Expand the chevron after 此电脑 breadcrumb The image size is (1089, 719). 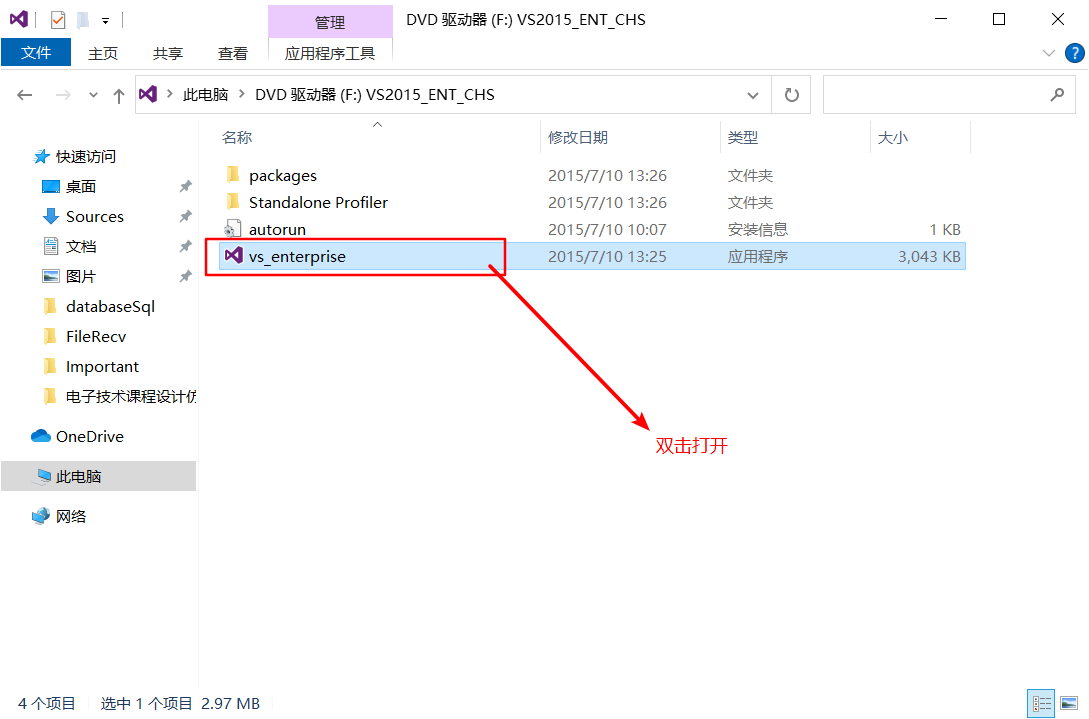[242, 94]
